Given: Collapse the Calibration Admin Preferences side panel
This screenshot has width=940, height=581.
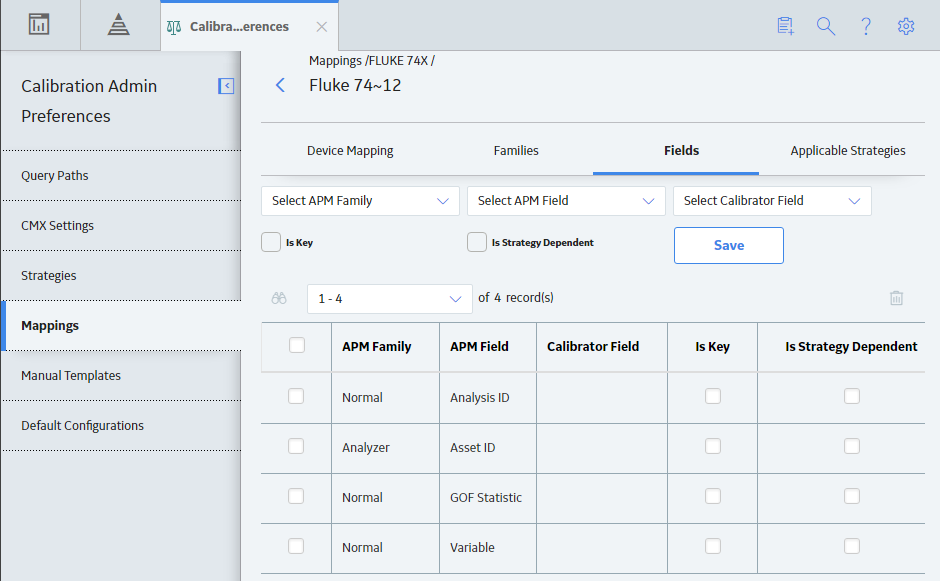Looking at the screenshot, I should point(226,86).
